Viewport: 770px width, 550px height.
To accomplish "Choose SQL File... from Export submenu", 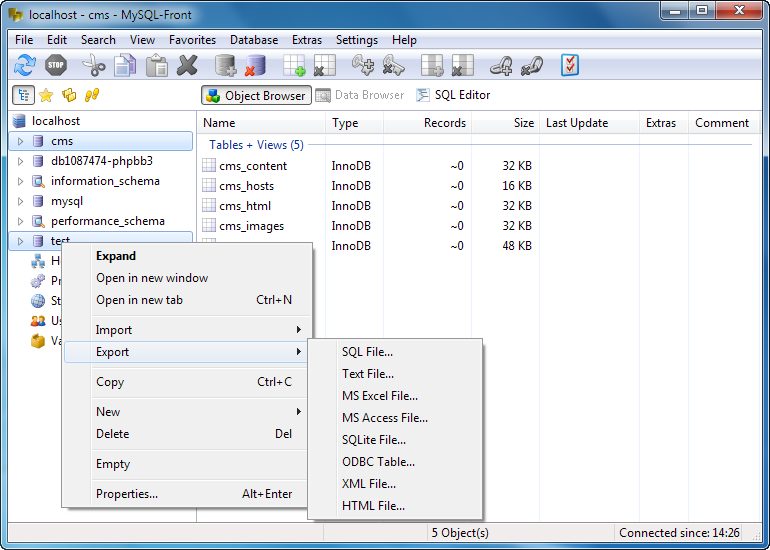I will [x=367, y=352].
